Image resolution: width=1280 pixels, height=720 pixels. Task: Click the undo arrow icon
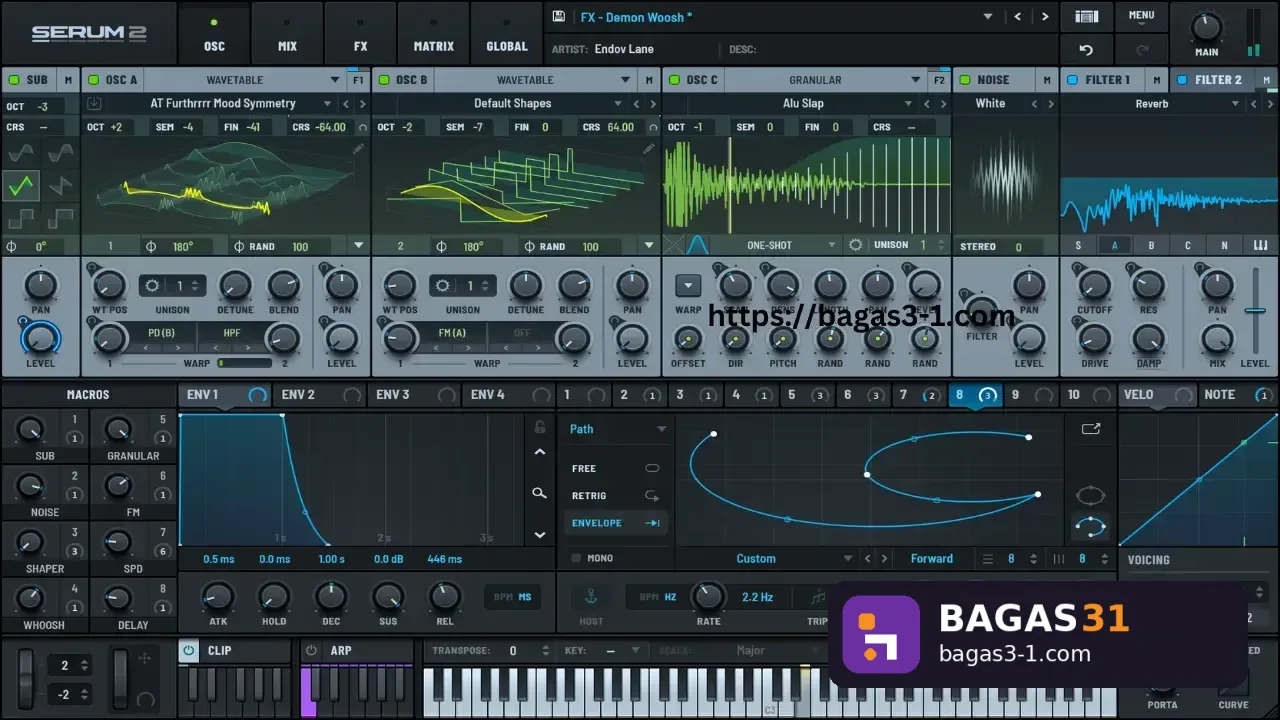pyautogui.click(x=1087, y=49)
